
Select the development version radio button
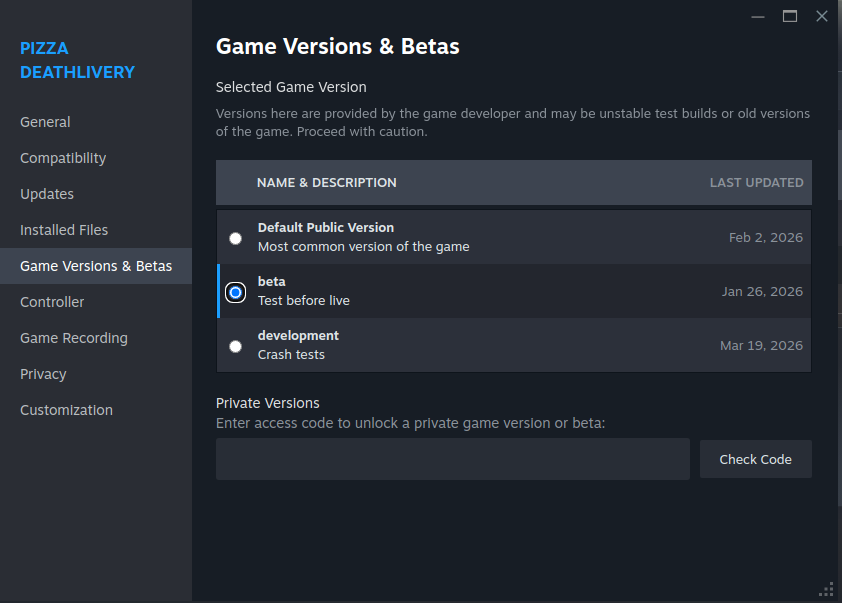[235, 346]
